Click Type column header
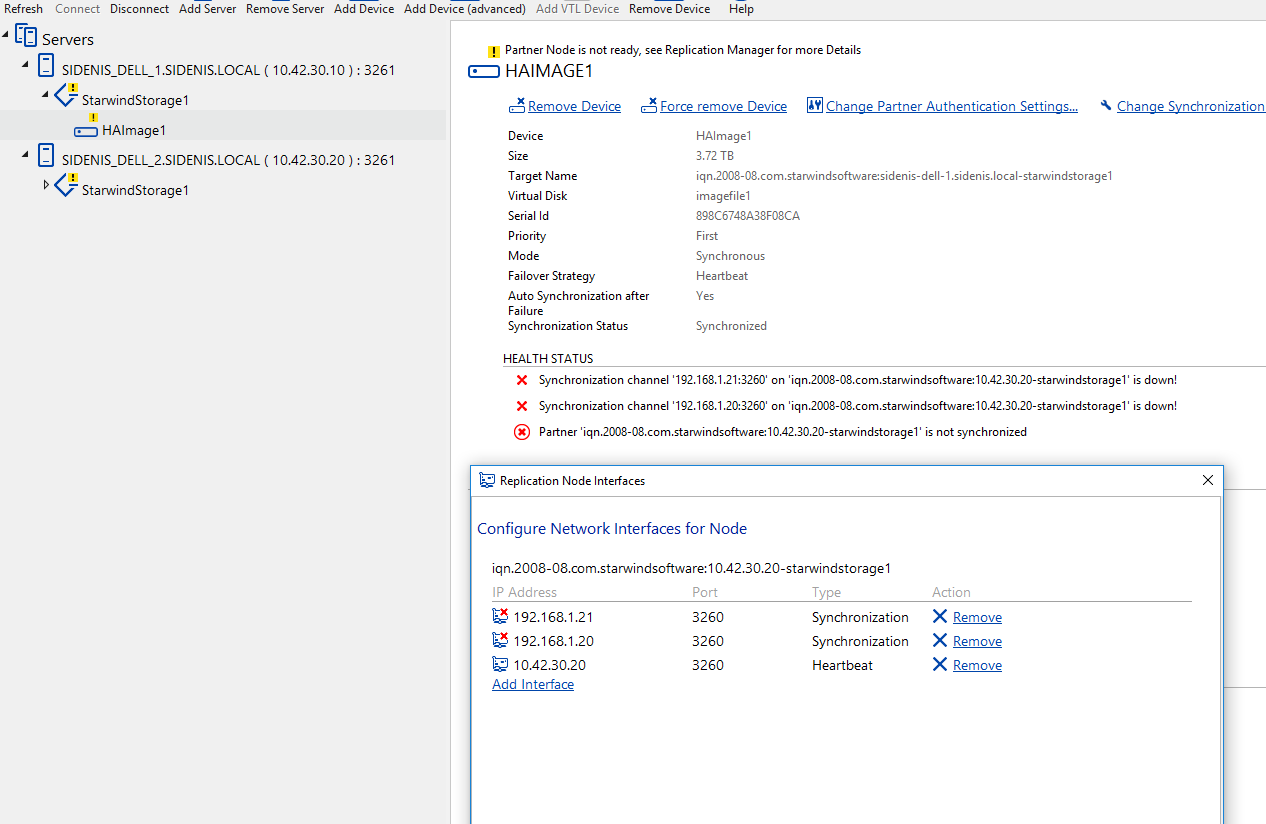Screen dimensions: 1266x824 pos(827,592)
